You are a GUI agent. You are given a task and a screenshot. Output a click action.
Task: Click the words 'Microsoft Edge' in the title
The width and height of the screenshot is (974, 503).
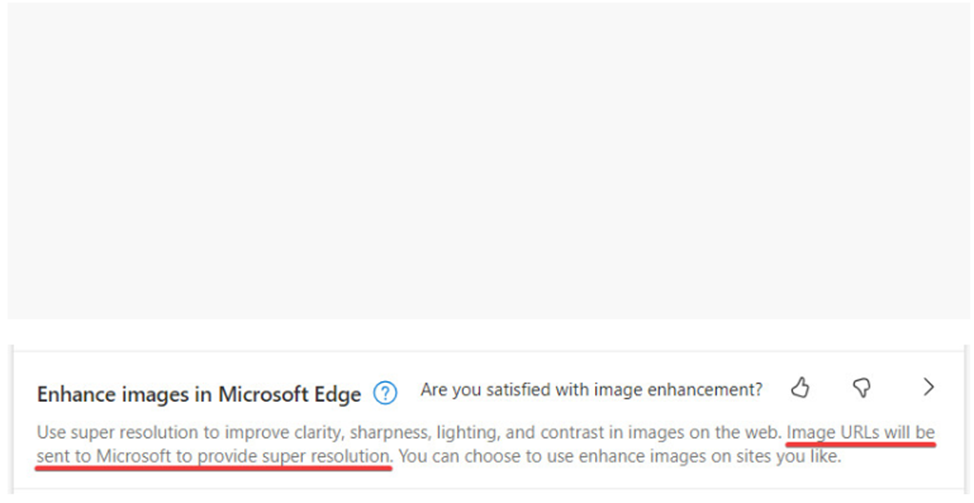(289, 394)
